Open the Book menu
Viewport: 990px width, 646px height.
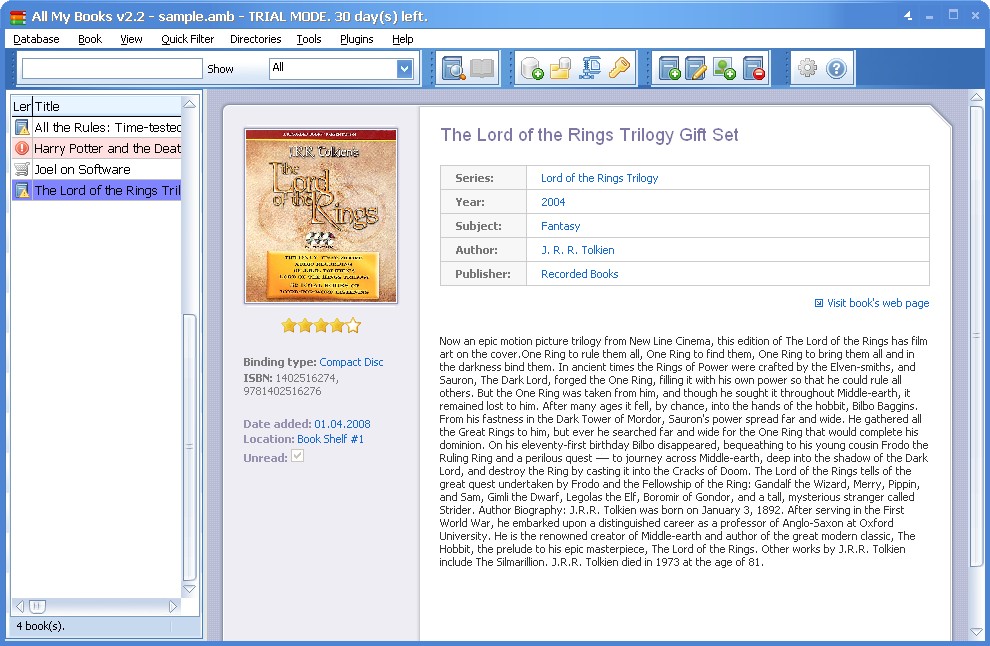coord(90,39)
